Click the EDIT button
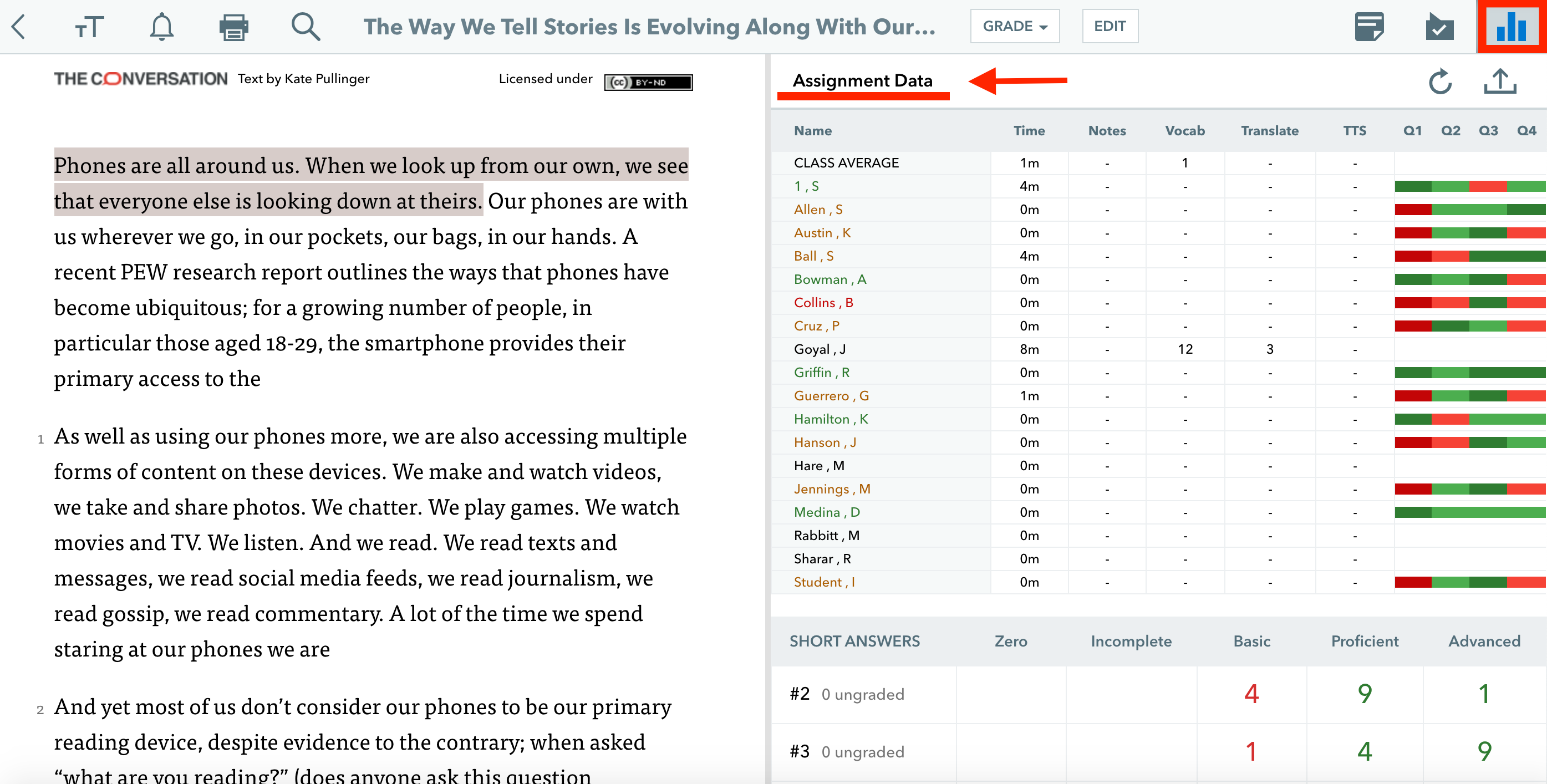This screenshot has height=784, width=1547. (1109, 27)
